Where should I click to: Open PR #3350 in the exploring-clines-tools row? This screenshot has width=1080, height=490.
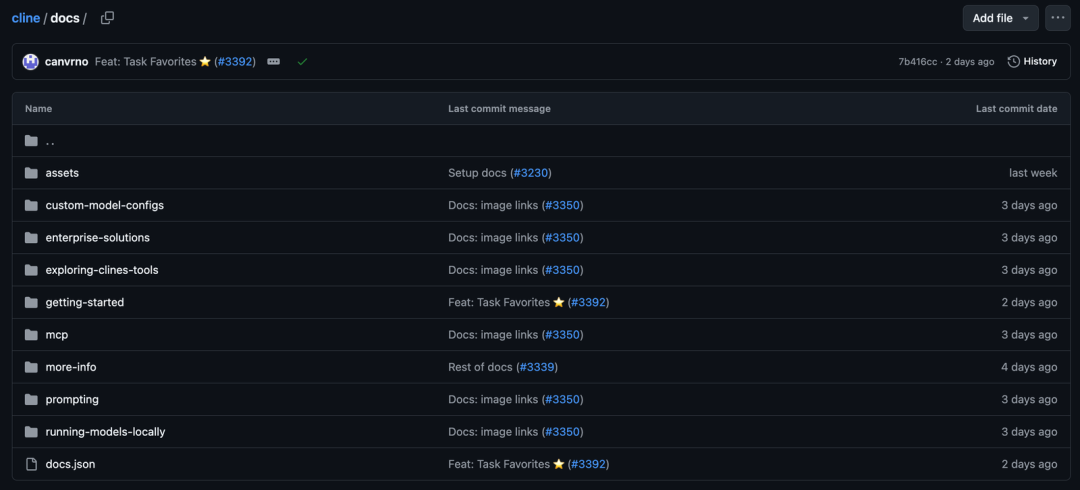click(x=562, y=270)
